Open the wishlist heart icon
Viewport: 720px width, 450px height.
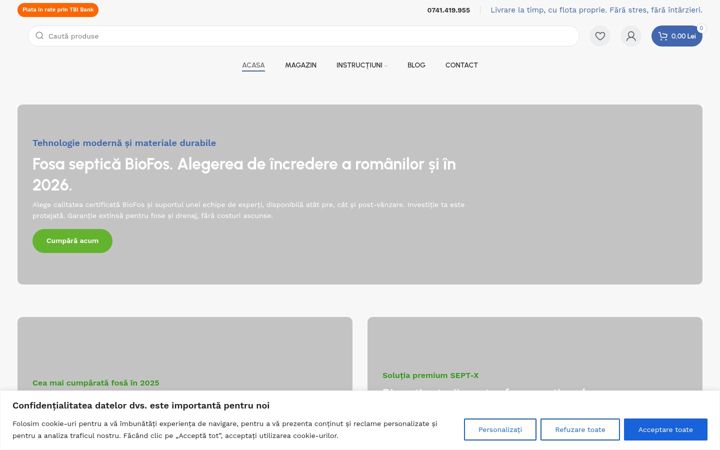600,36
